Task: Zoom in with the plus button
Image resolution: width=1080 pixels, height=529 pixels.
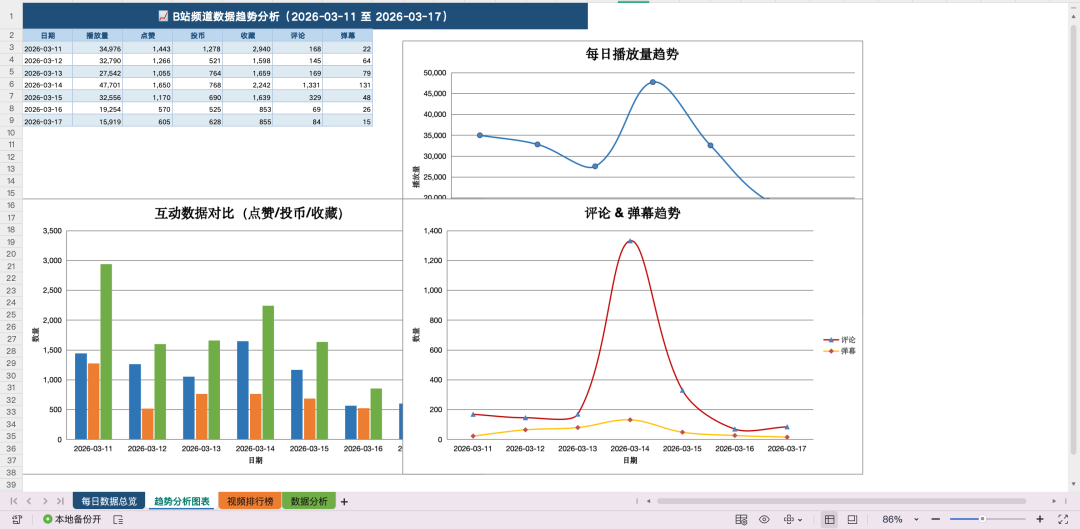Action: (1039, 519)
